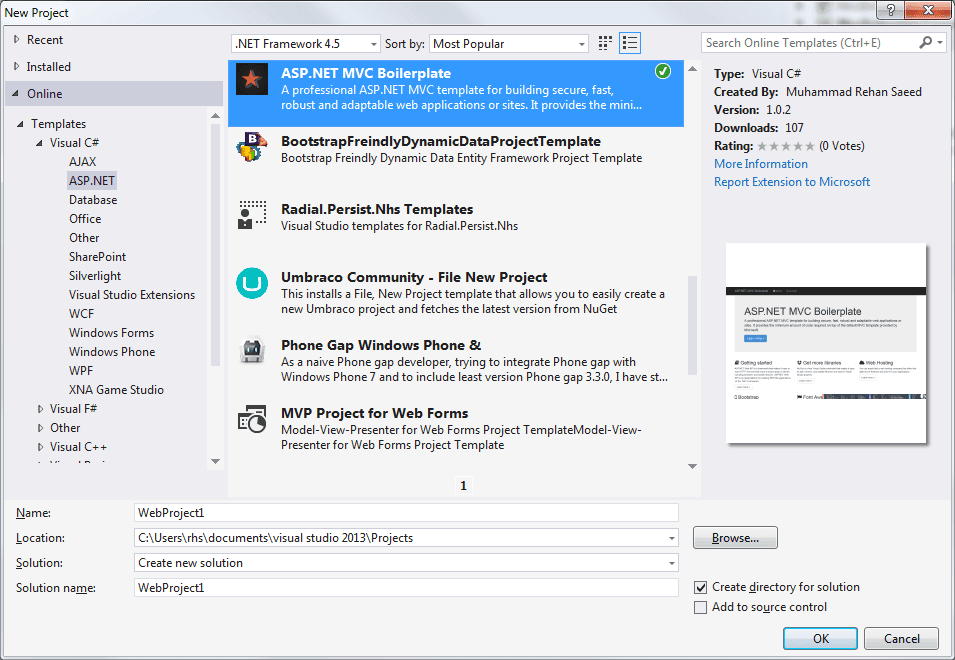Collapse the Visual C# tree node
The height and width of the screenshot is (660, 955).
[x=40, y=142]
